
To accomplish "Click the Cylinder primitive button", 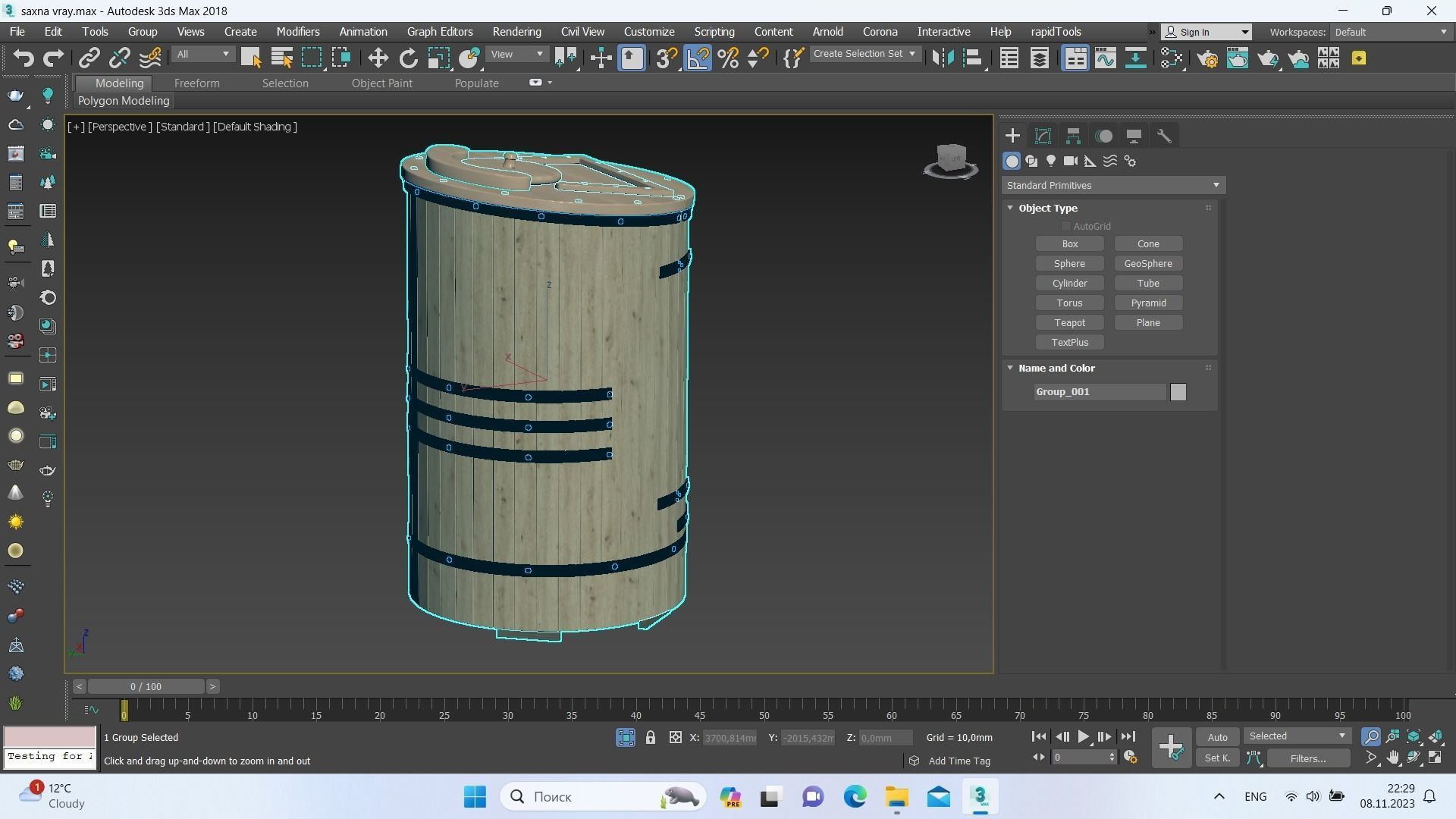I will [1069, 284].
